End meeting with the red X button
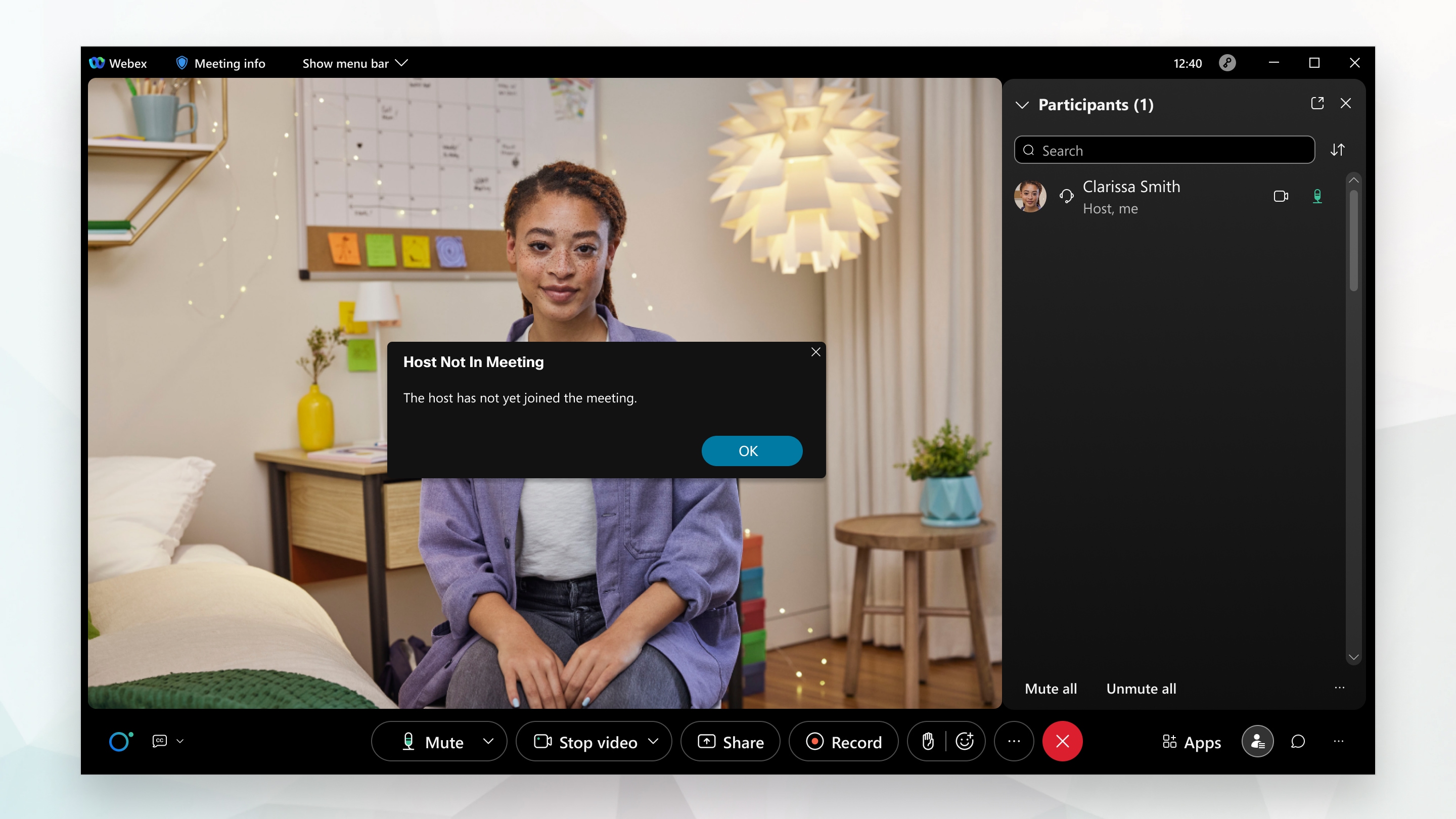 pos(1062,741)
